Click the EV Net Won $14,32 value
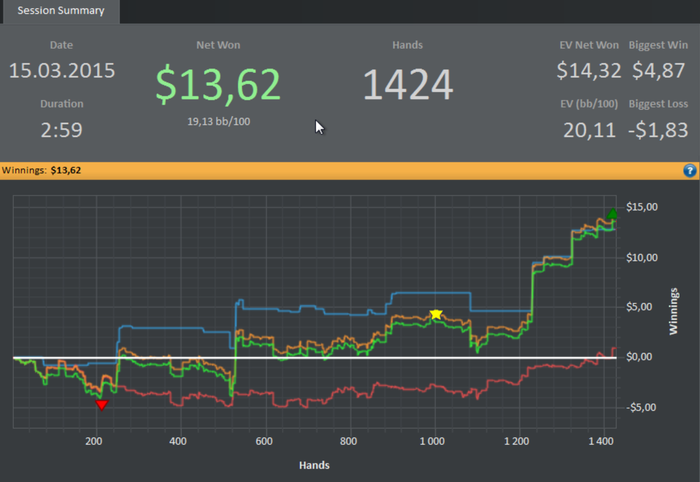700x482 pixels. coord(588,71)
